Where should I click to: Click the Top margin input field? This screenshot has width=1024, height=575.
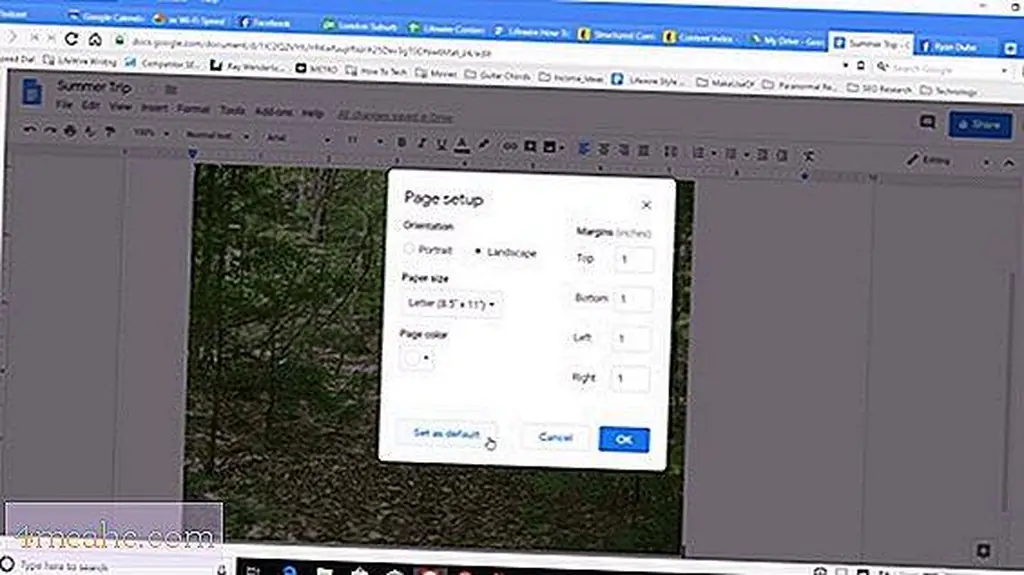coord(632,259)
